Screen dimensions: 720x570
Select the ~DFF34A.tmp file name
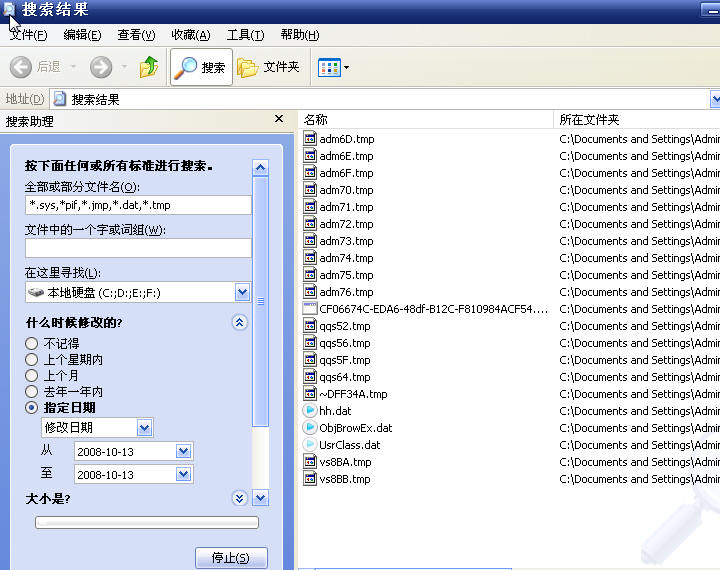[x=353, y=394]
